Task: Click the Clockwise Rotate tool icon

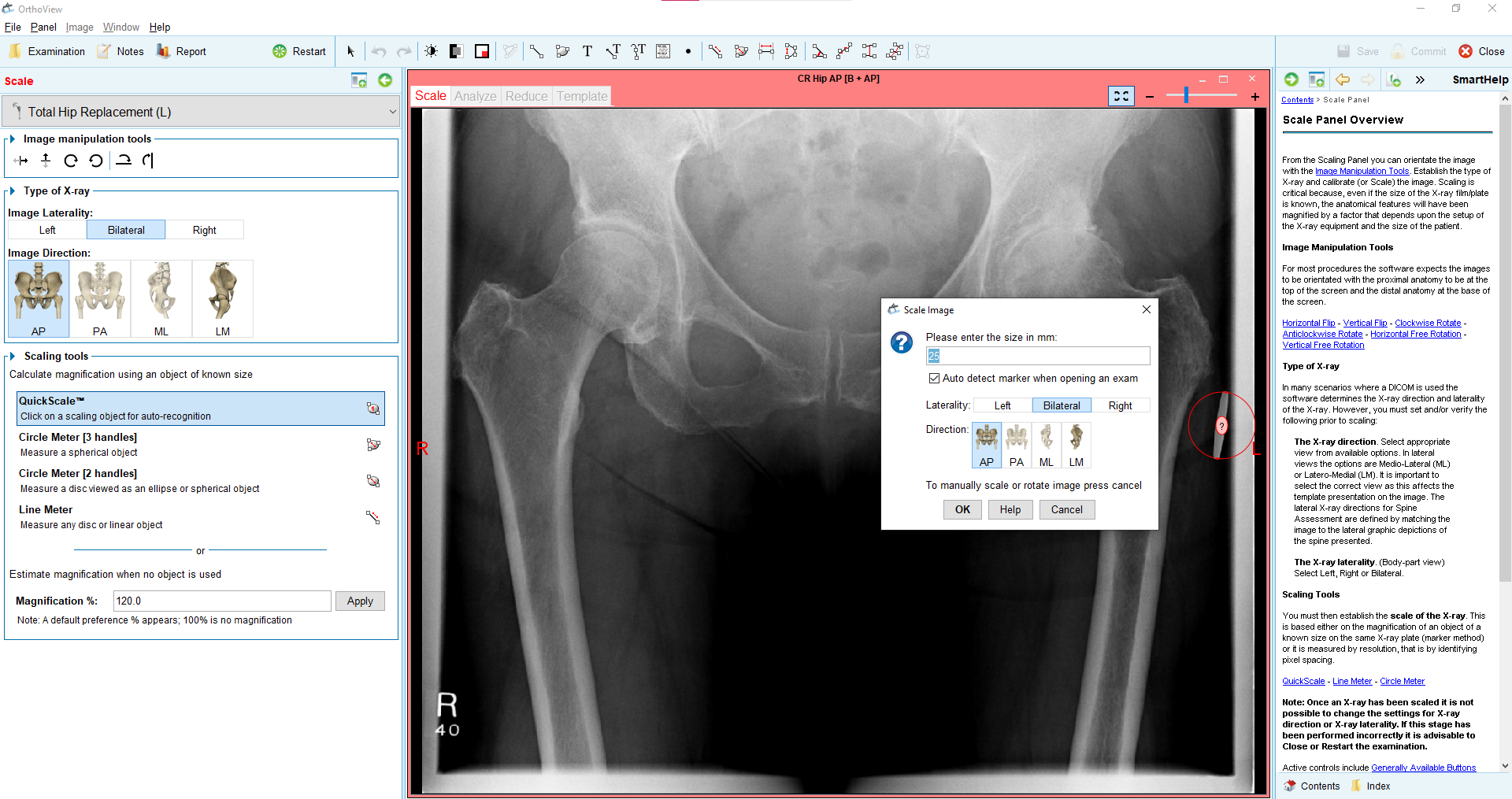Action: 71,161
